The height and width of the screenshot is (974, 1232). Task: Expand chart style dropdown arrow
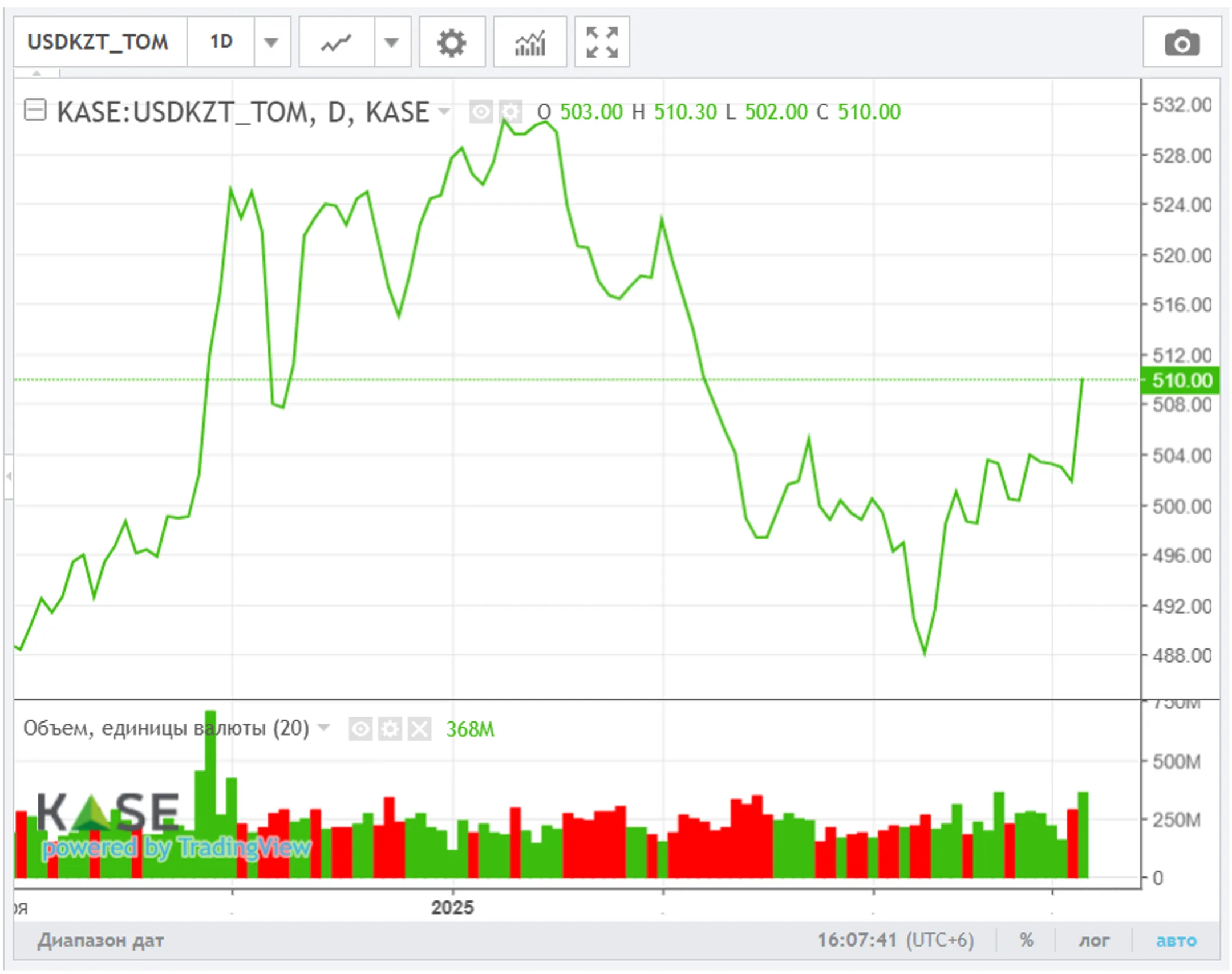[391, 43]
